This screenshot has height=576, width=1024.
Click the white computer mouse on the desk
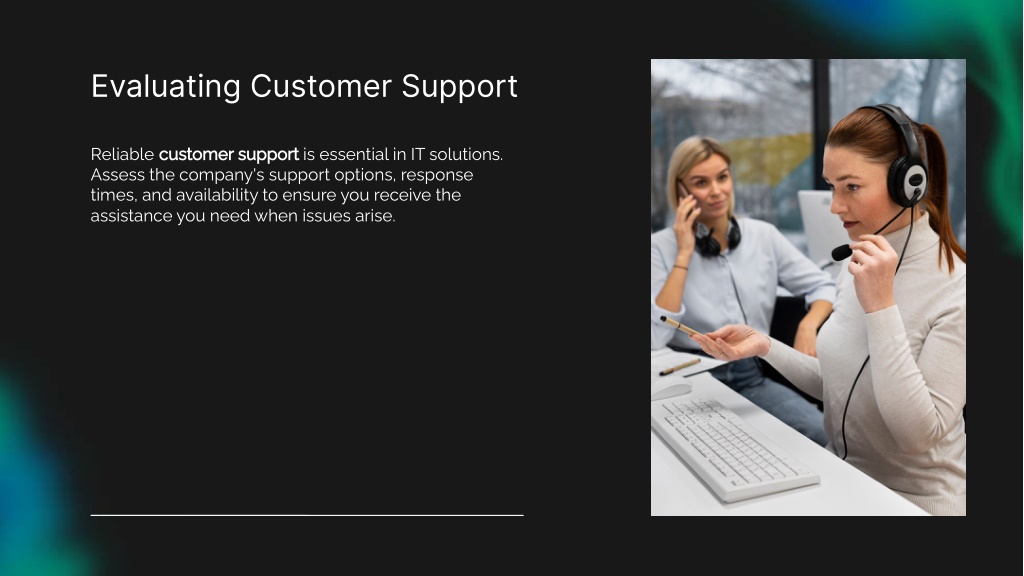tap(670, 390)
